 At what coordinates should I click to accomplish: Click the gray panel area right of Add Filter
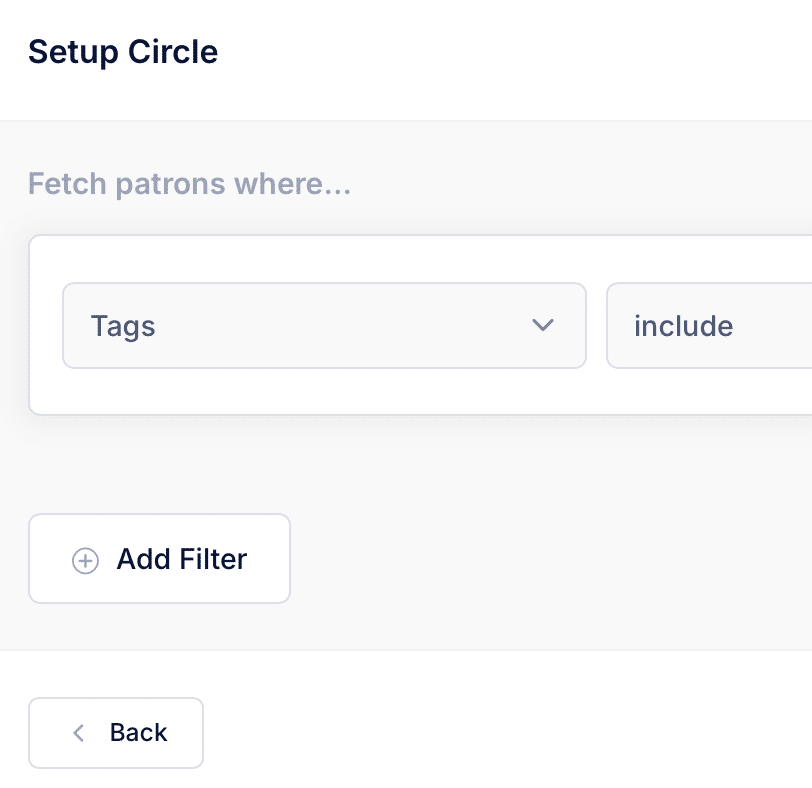point(550,559)
